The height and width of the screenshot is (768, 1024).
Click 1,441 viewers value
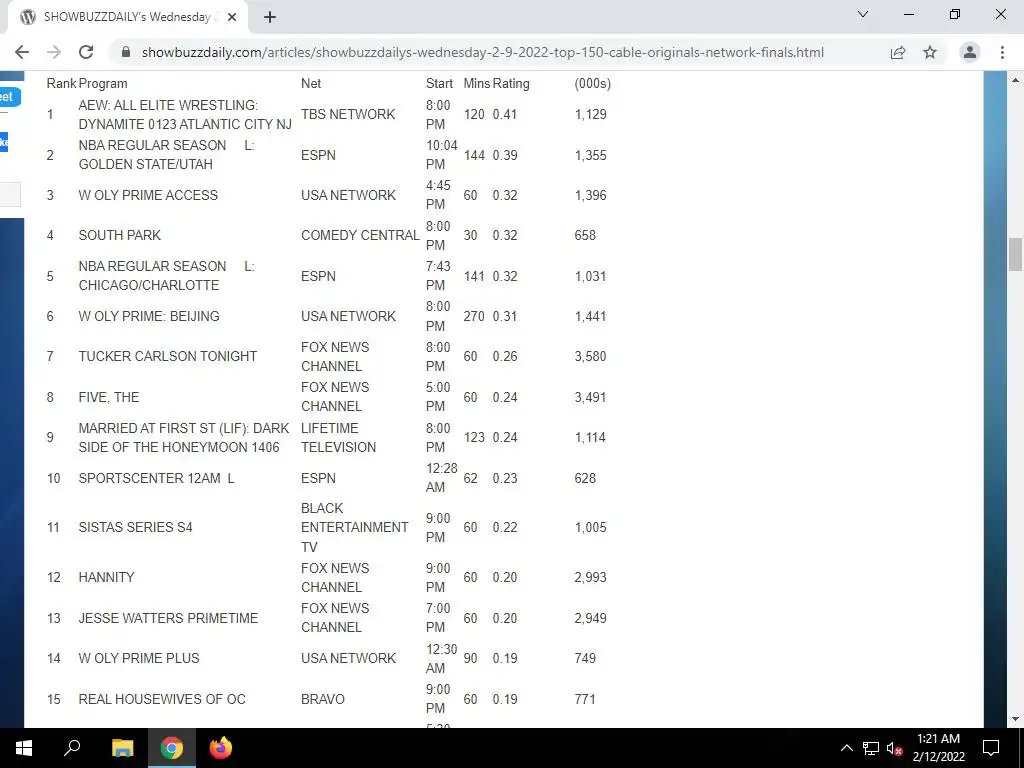click(x=590, y=316)
